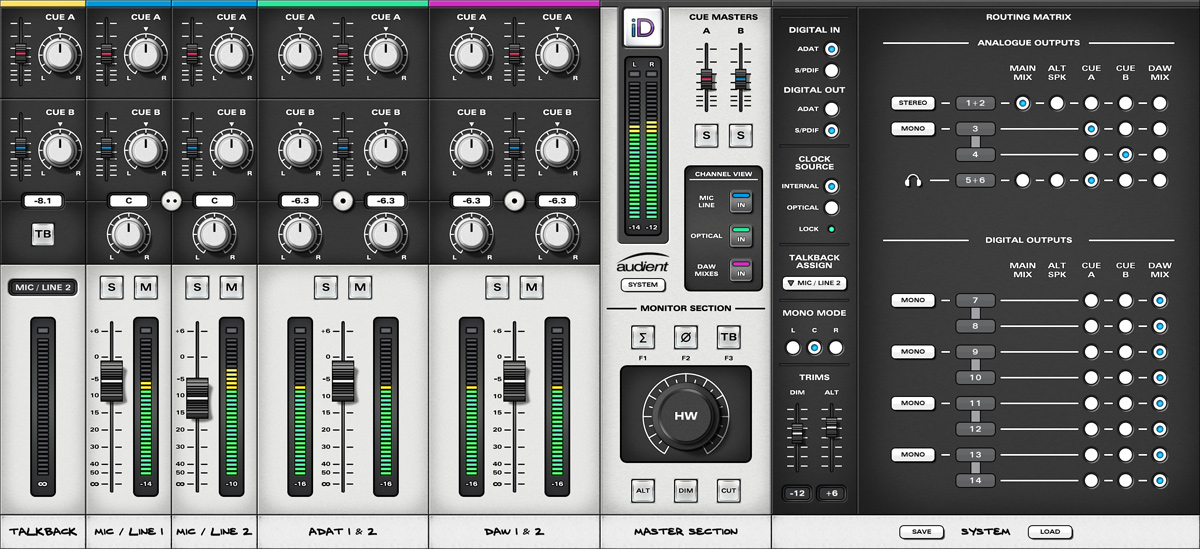Toggle MONO for digital outputs 7 and 8
The image size is (1200, 549).
click(913, 300)
